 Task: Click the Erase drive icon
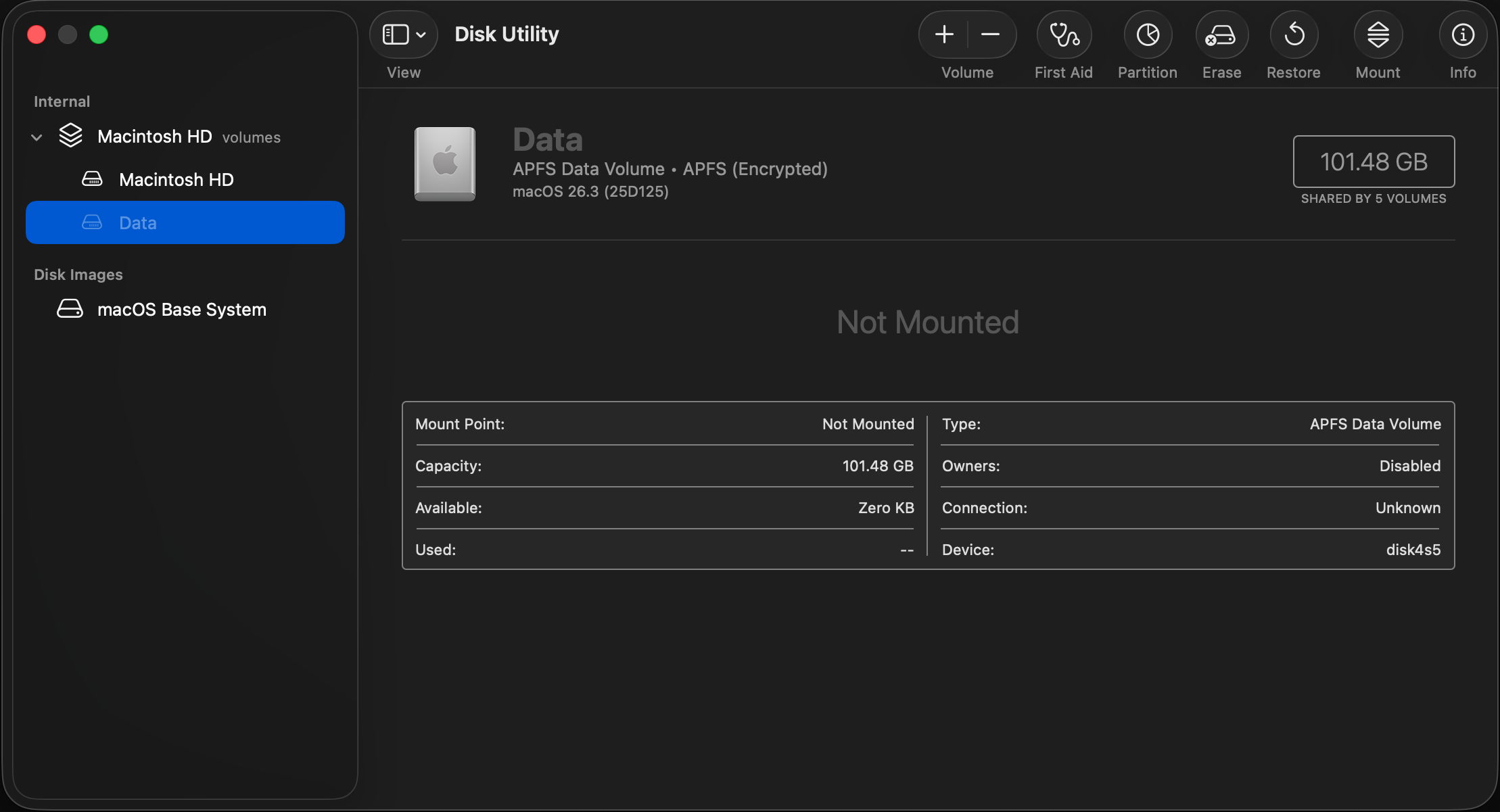pyautogui.click(x=1221, y=34)
